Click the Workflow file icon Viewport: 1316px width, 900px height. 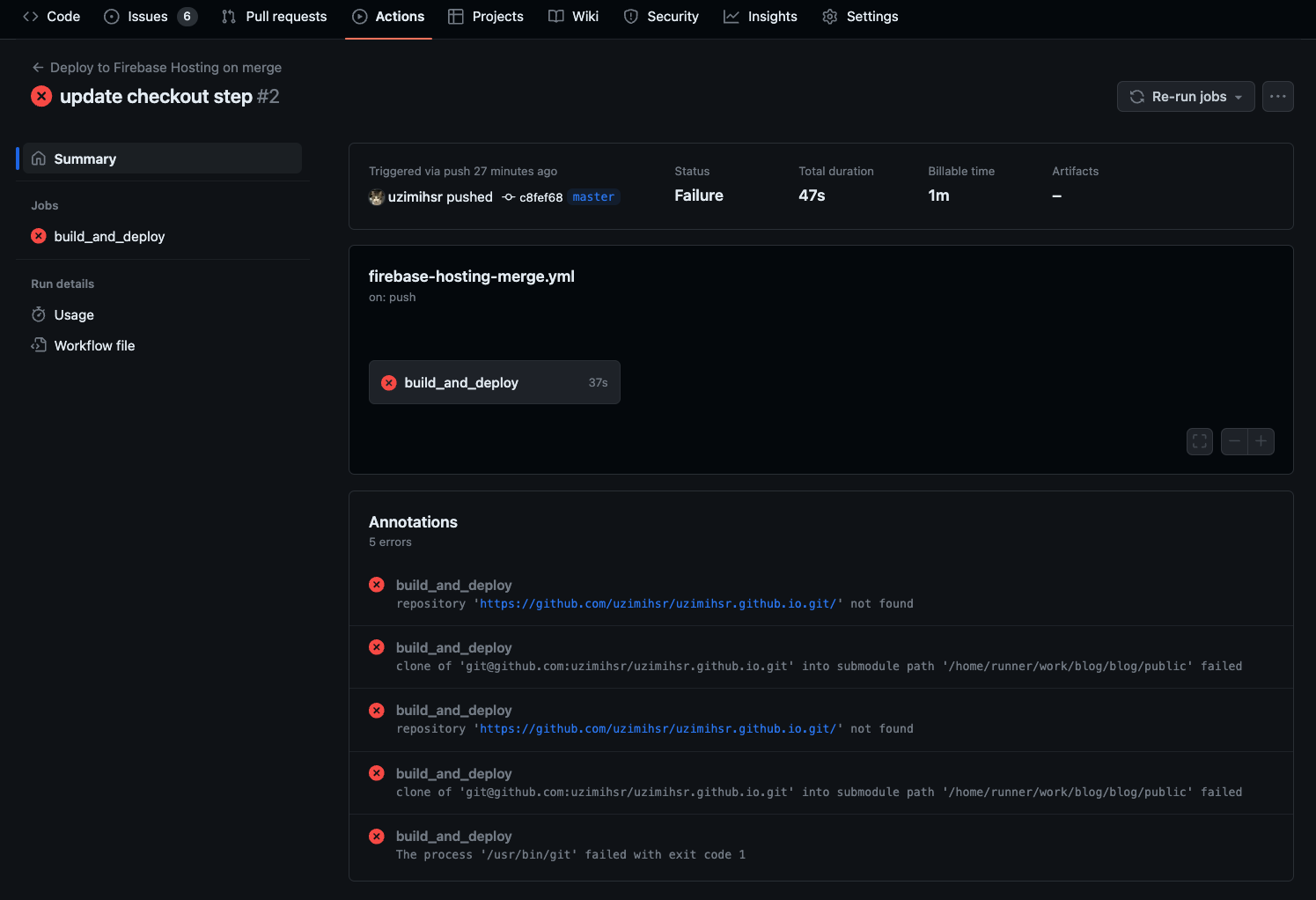39,345
